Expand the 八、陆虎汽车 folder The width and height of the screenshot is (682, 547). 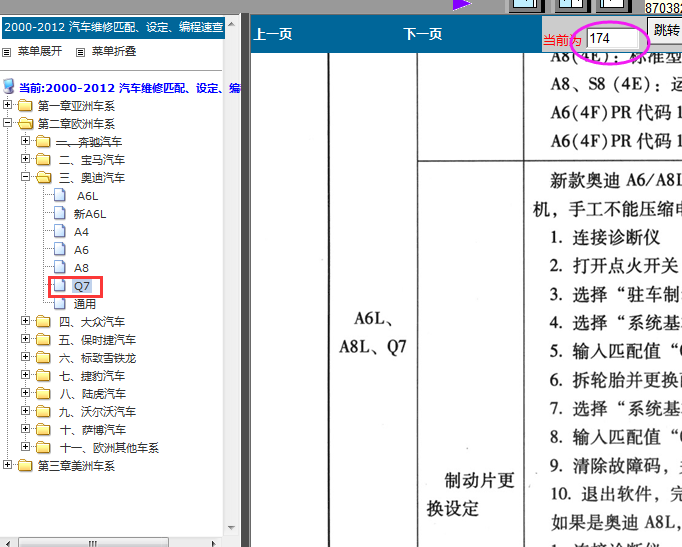click(25, 393)
